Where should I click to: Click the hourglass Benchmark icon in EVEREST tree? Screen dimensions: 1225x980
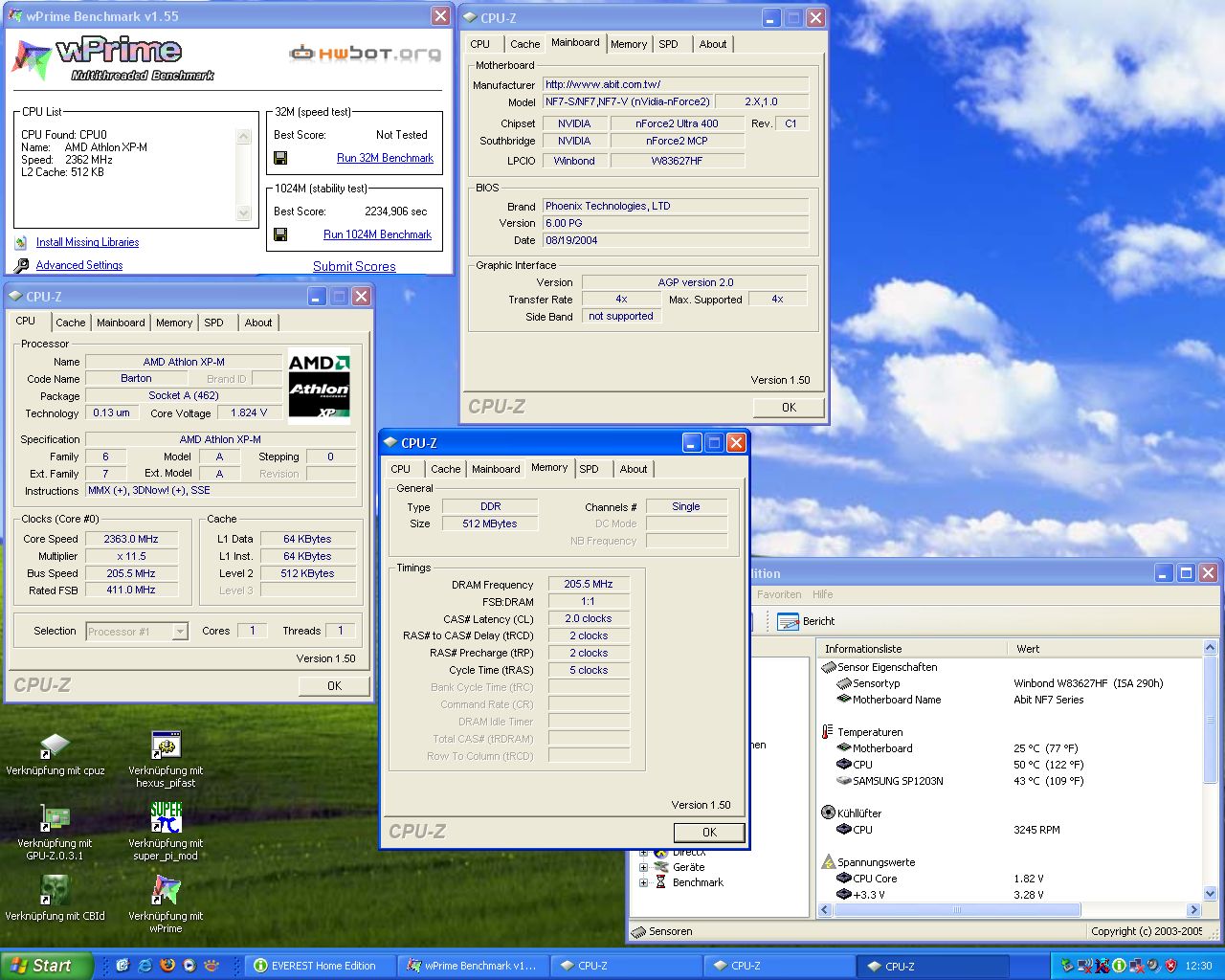coord(660,882)
